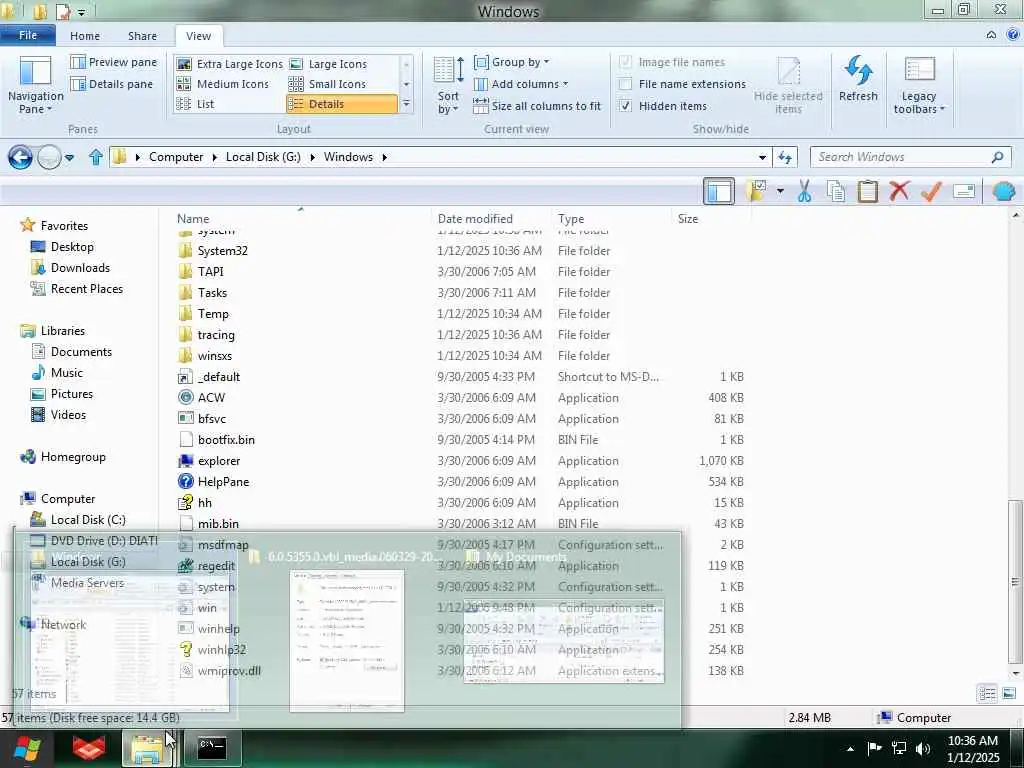The width and height of the screenshot is (1024, 768).
Task: Expand the layout gallery more arrow
Action: (x=406, y=104)
